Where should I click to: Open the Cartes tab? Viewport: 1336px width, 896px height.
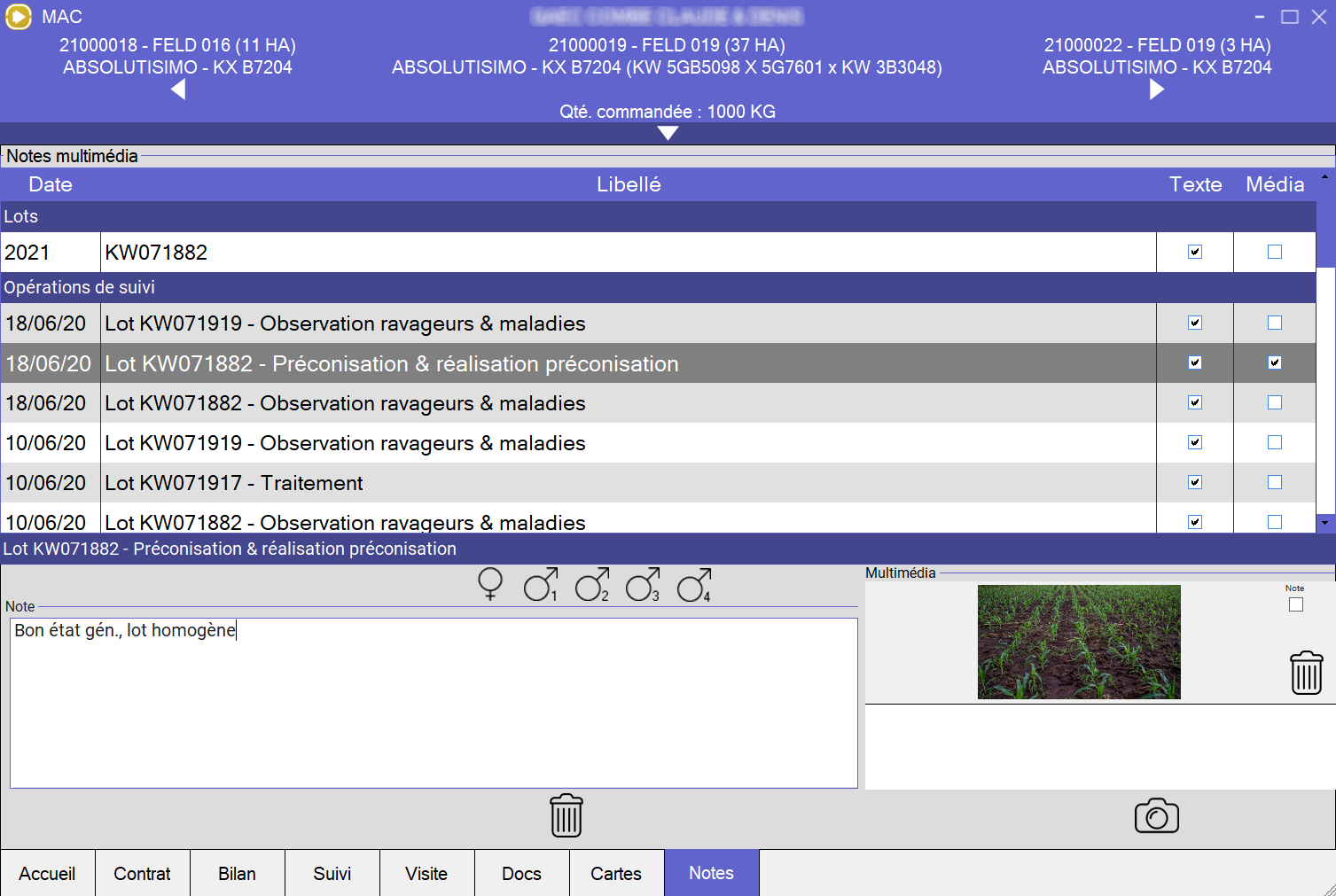point(617,873)
